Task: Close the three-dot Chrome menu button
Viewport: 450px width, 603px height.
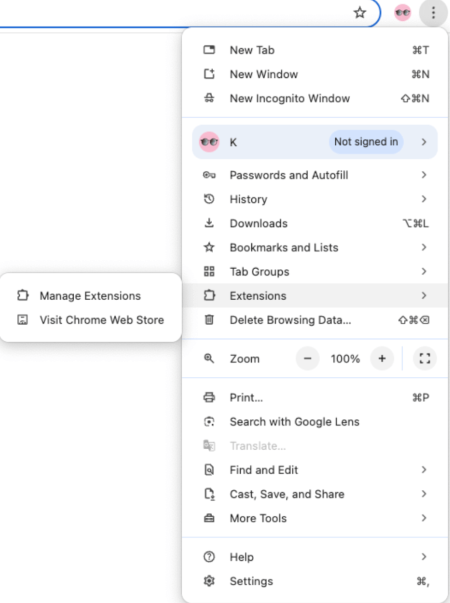Action: point(433,13)
